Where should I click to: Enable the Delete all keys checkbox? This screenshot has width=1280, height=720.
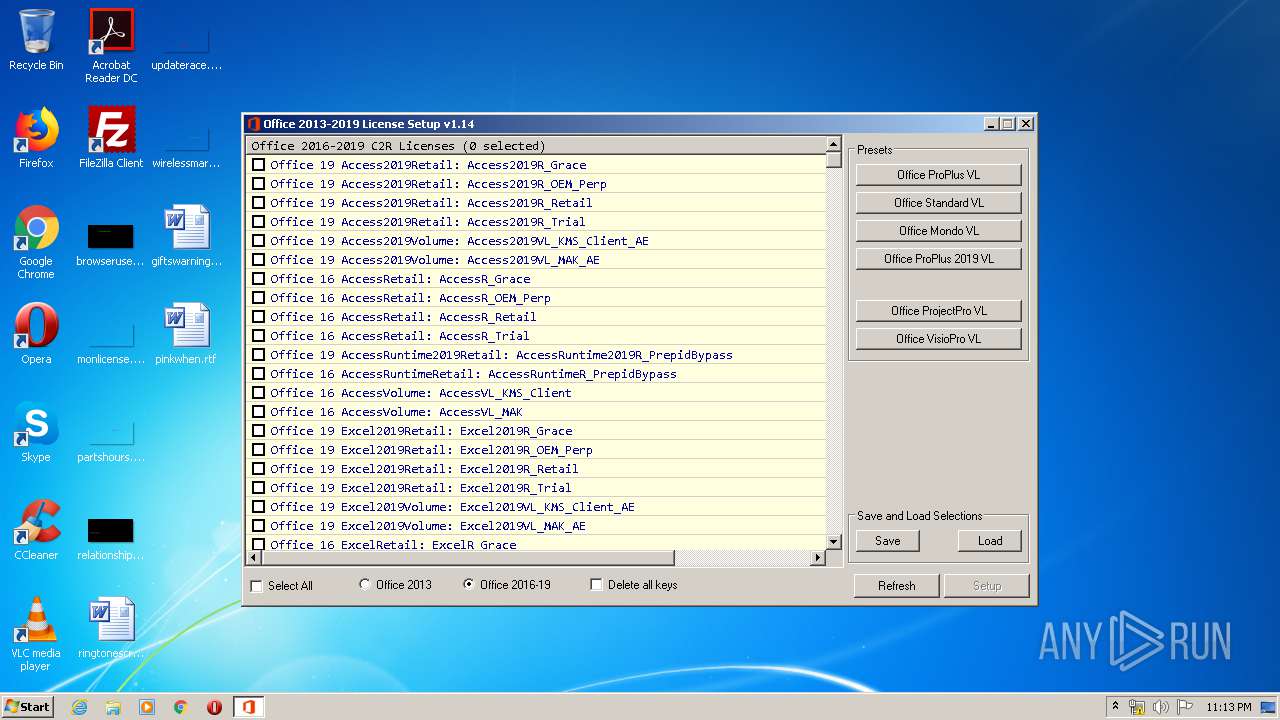(597, 585)
